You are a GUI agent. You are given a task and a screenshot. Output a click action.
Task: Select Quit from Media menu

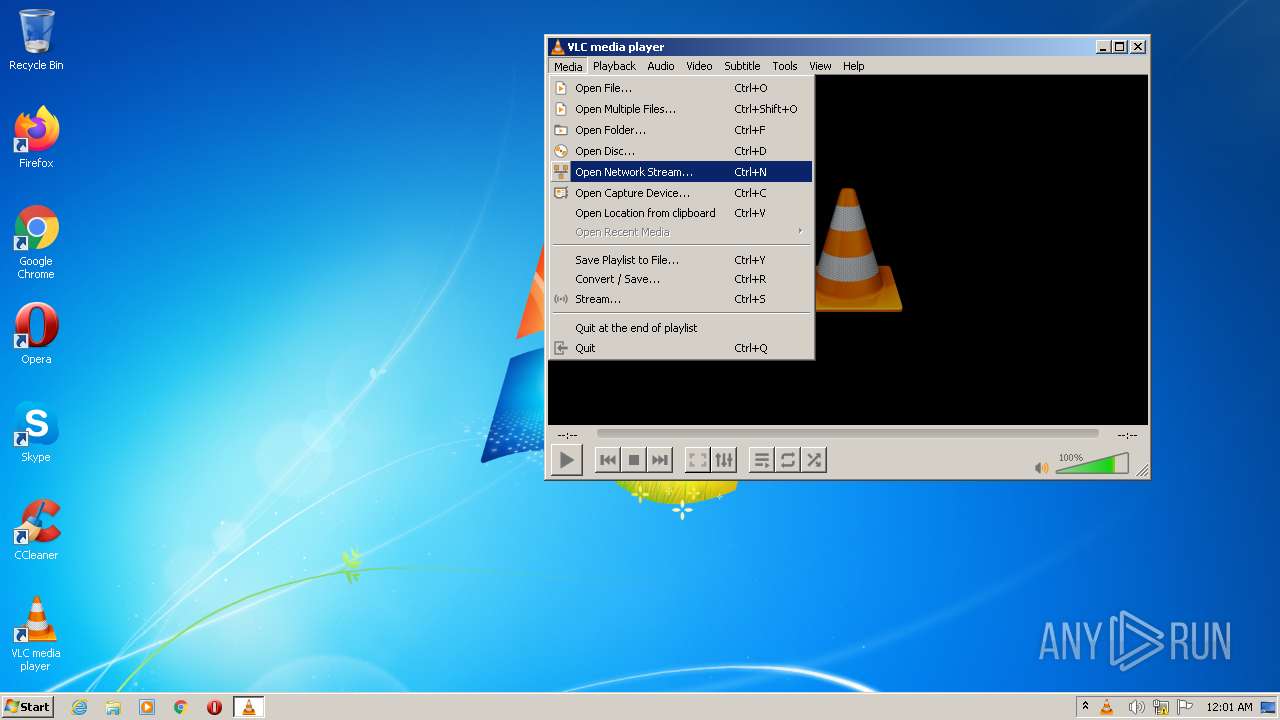681,348
